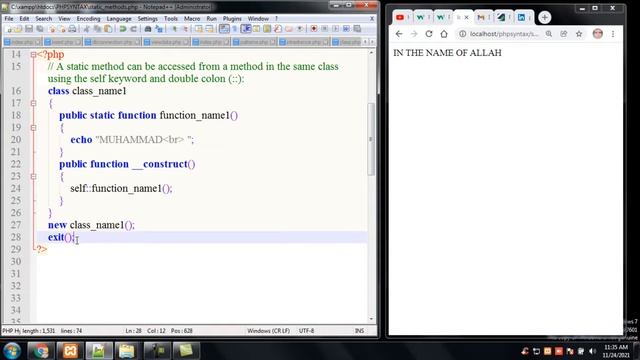Open the File menu in Notepad++

coord(9,19)
